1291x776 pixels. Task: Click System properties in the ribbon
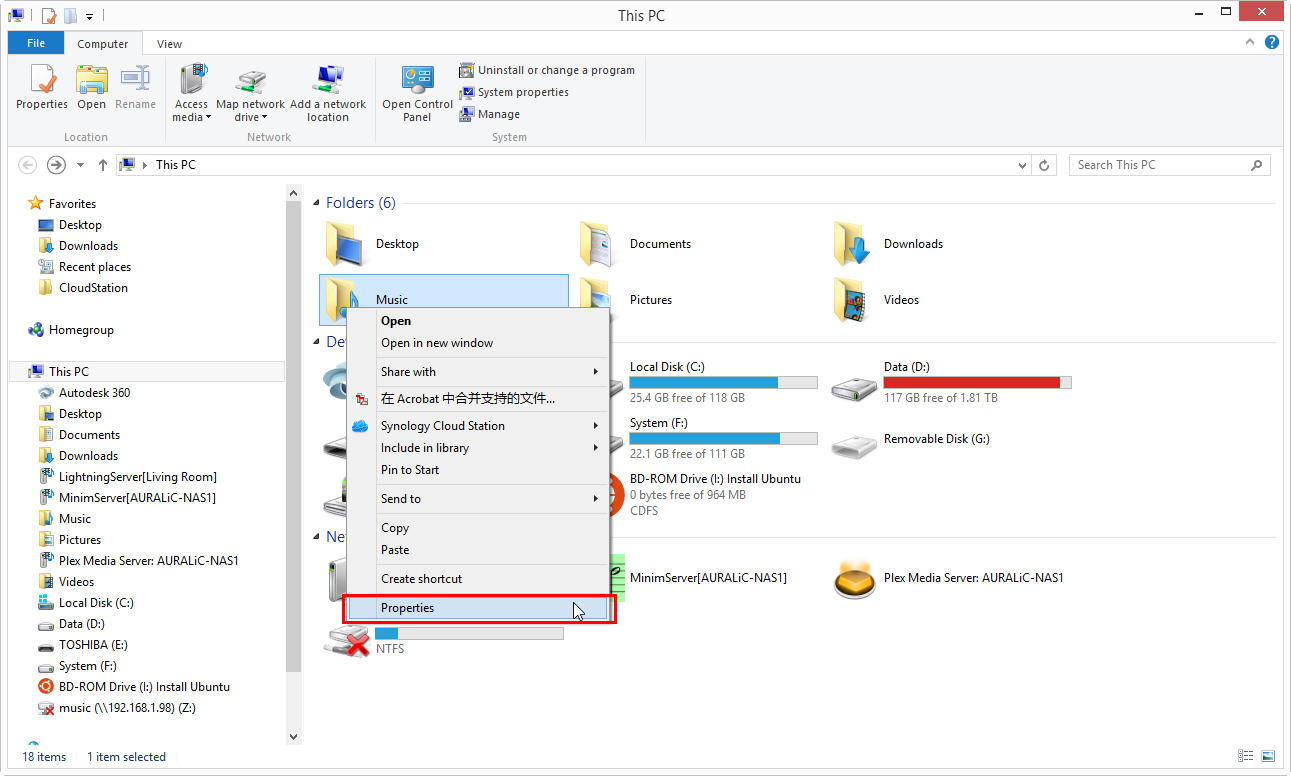(514, 92)
